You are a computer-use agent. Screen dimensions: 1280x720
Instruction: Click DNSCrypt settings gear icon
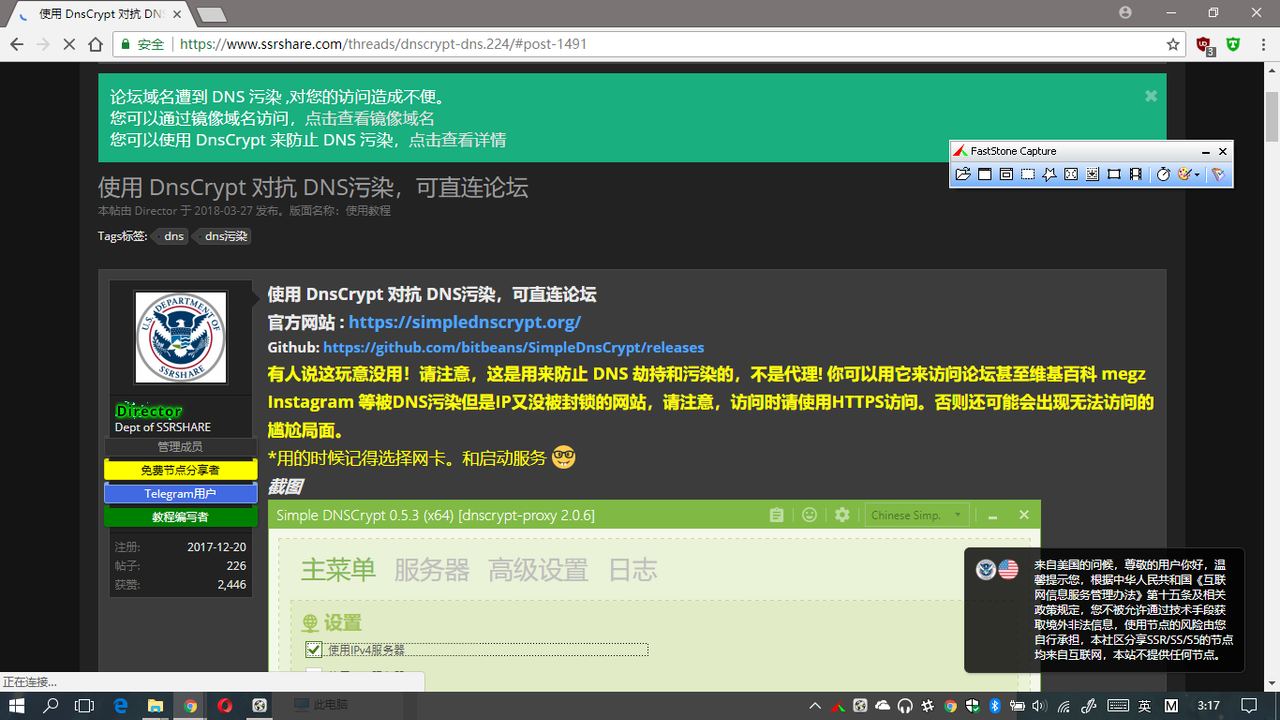pos(842,515)
